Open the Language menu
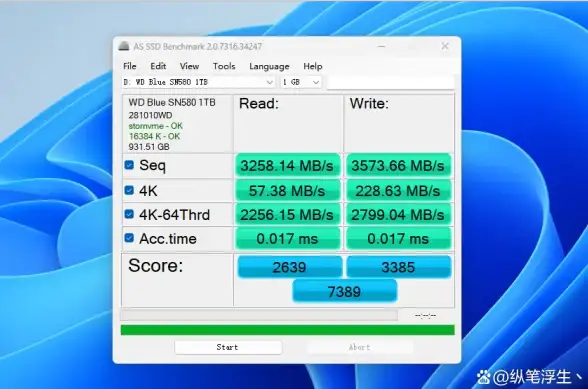This screenshot has height=389, width=588. pyautogui.click(x=269, y=66)
